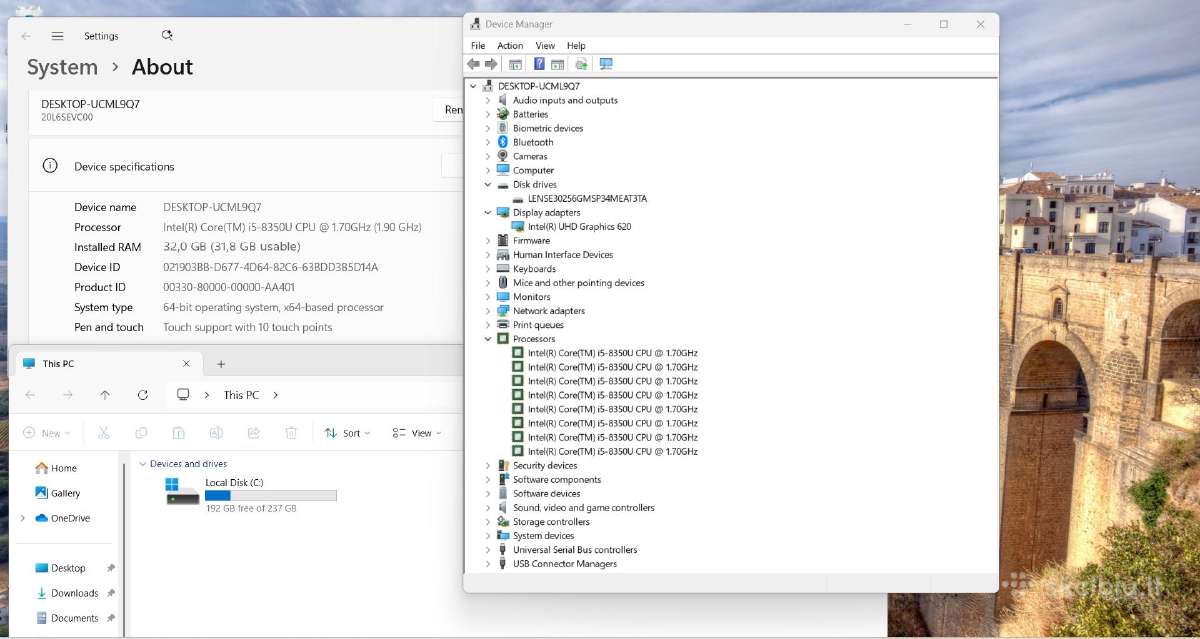Screen dimensions: 1200x639
Task: Expand the Bluetooth category
Action: point(488,142)
